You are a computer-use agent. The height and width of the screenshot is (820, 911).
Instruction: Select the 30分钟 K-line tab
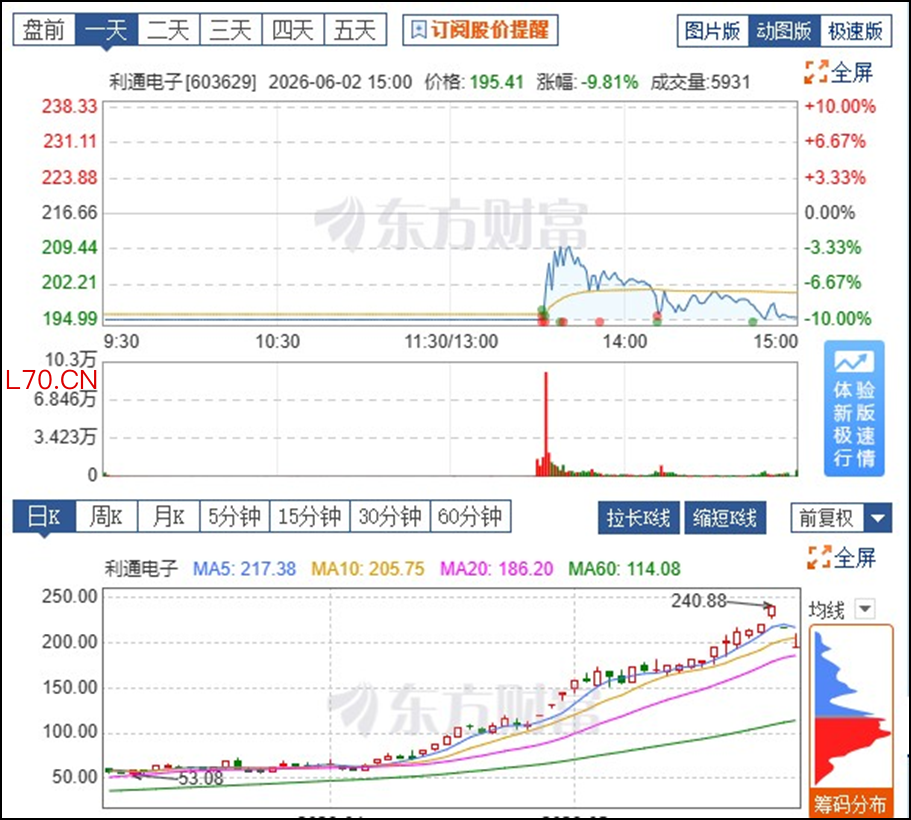[x=390, y=516]
